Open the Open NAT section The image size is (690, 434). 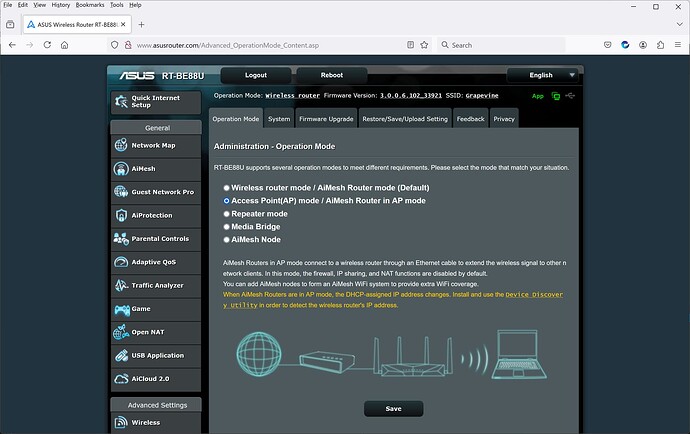click(156, 332)
